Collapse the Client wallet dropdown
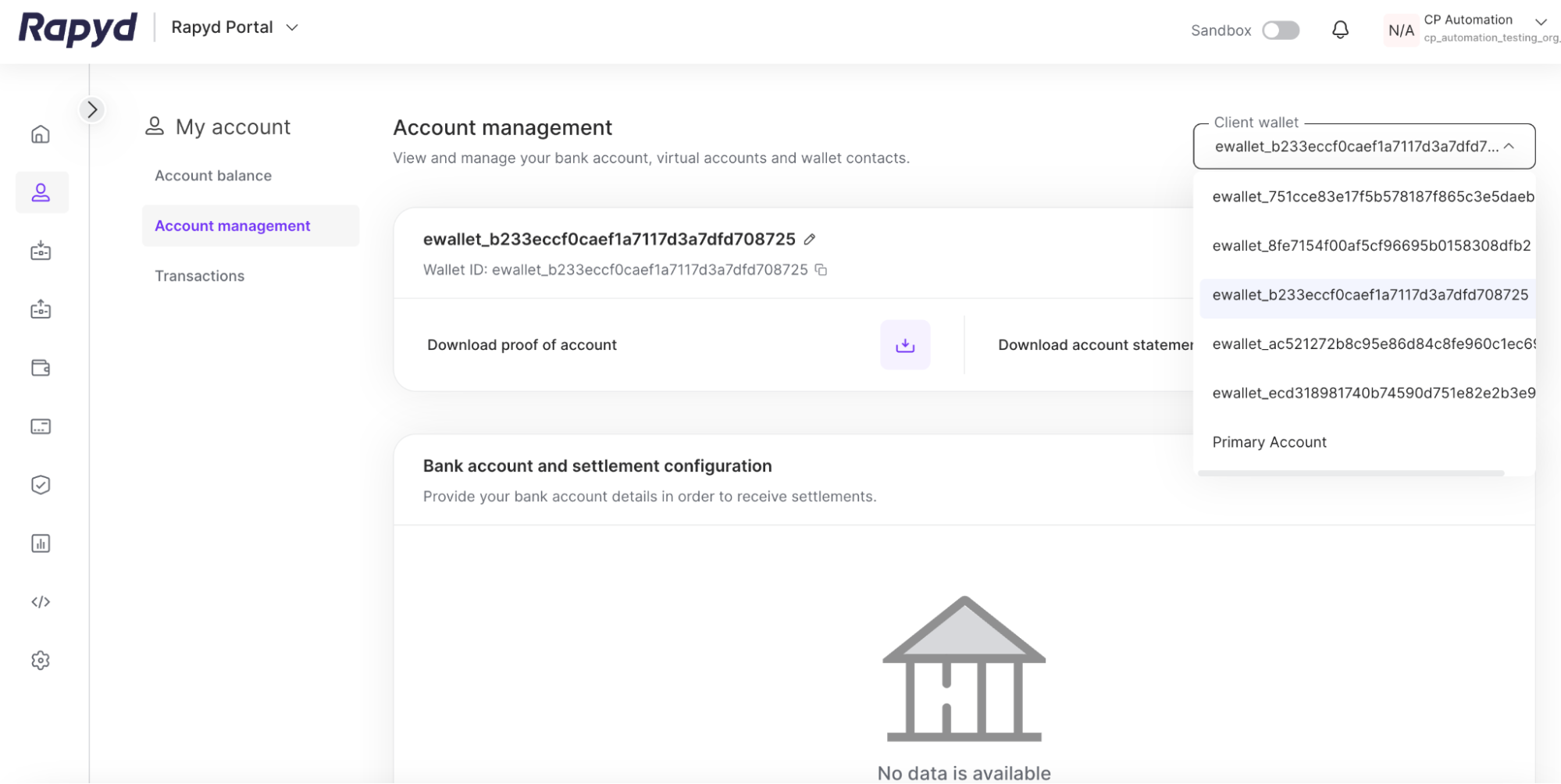 1509,147
